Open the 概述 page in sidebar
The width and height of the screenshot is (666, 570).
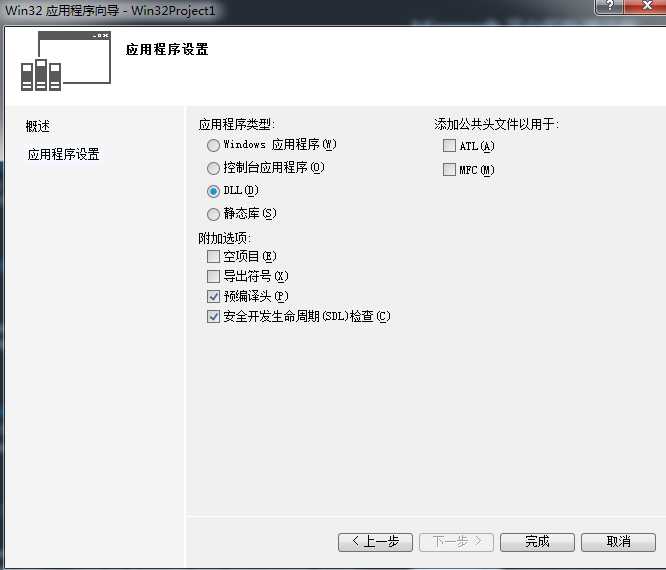(x=37, y=126)
